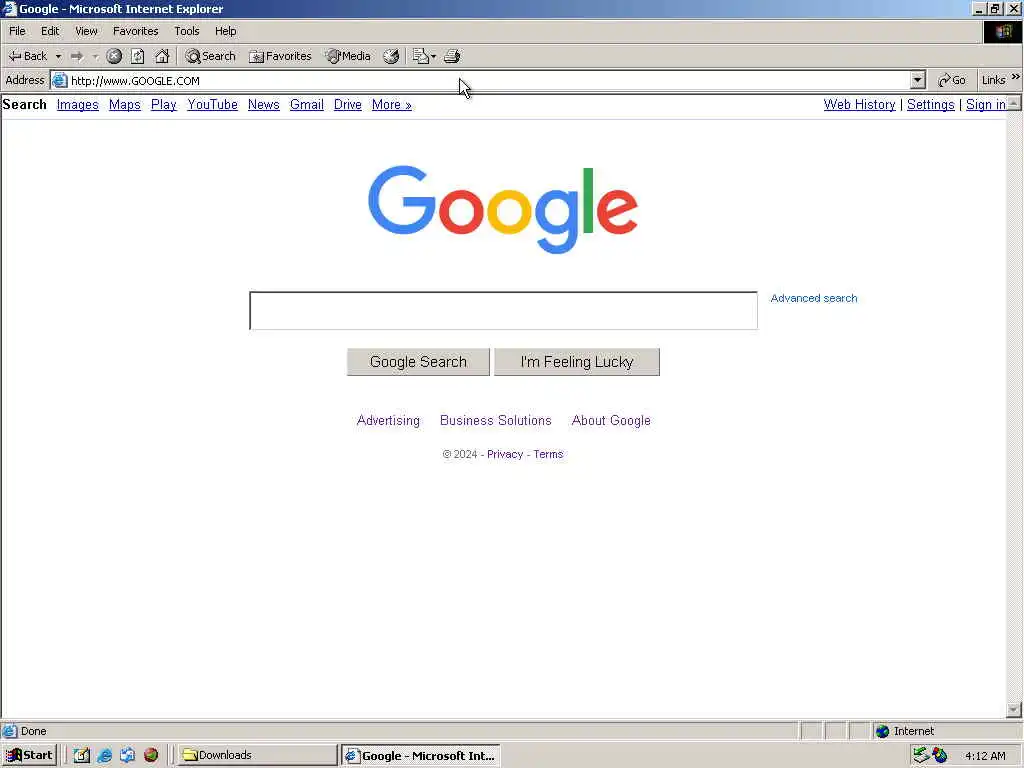Open the Terms link

(548, 455)
